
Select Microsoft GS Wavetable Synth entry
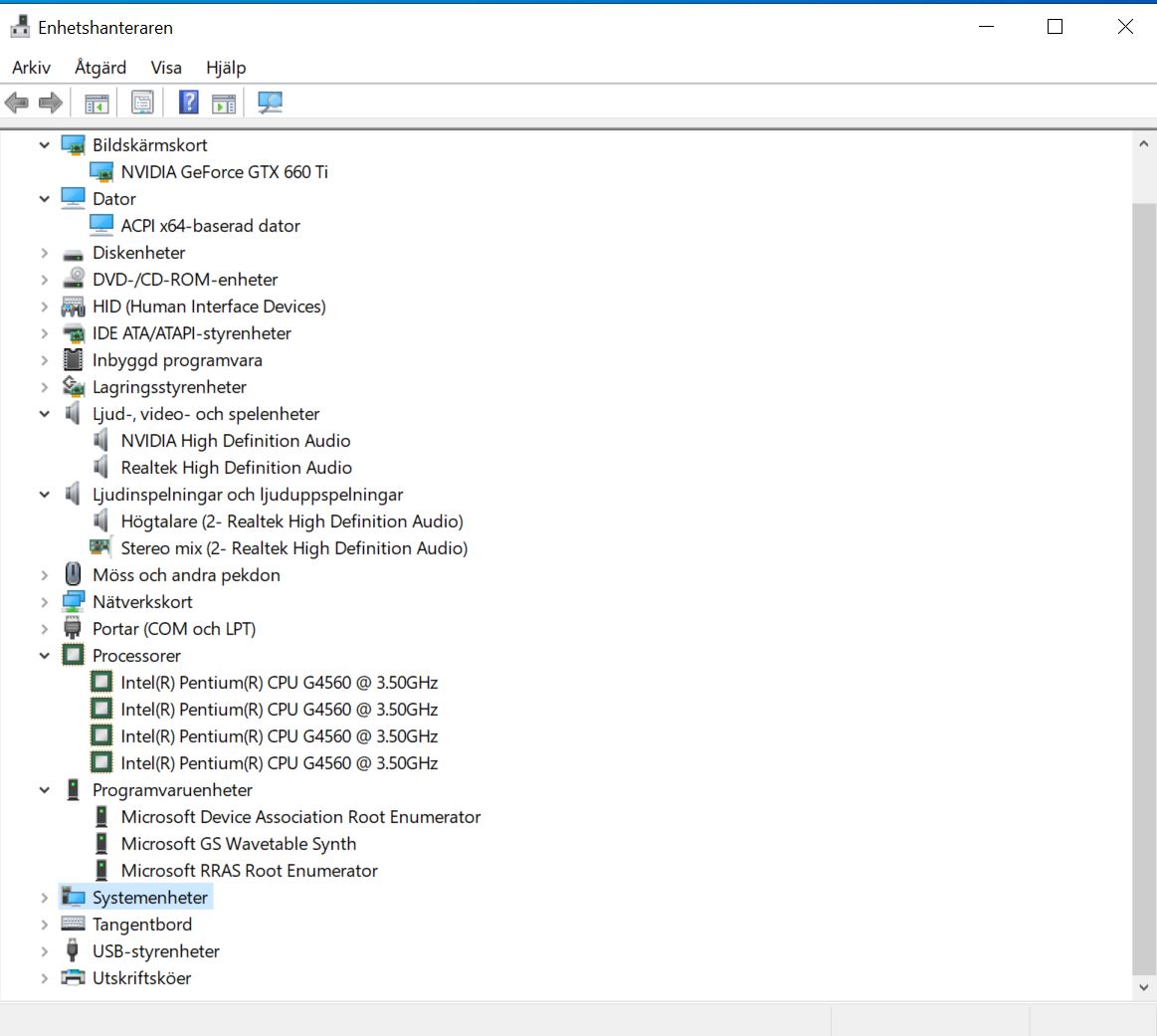click(x=238, y=844)
